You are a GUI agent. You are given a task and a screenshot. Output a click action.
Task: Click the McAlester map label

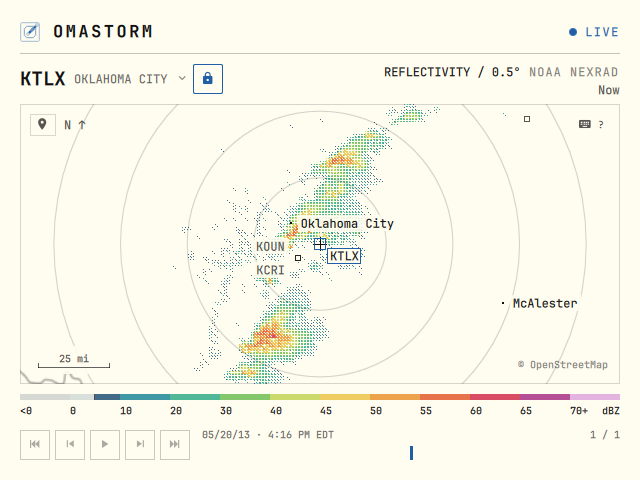tap(545, 303)
